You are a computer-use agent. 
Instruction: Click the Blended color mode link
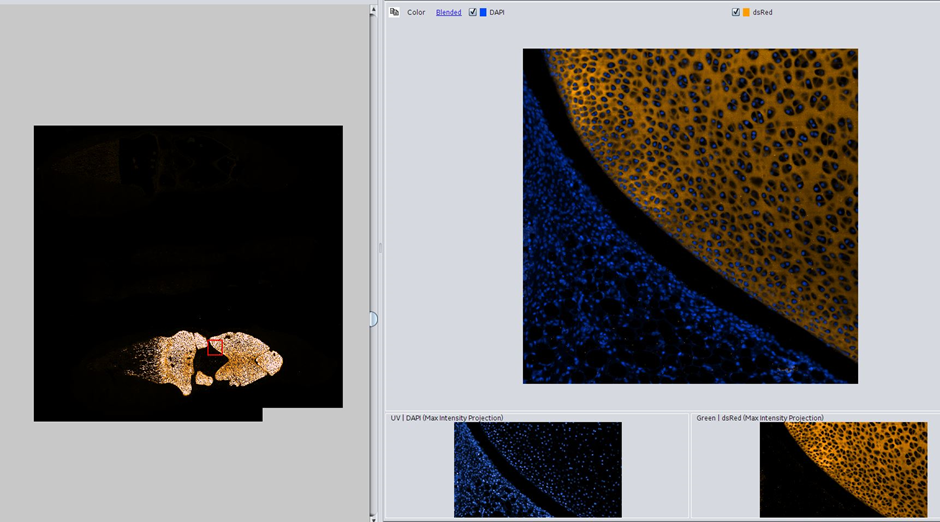[x=448, y=13]
